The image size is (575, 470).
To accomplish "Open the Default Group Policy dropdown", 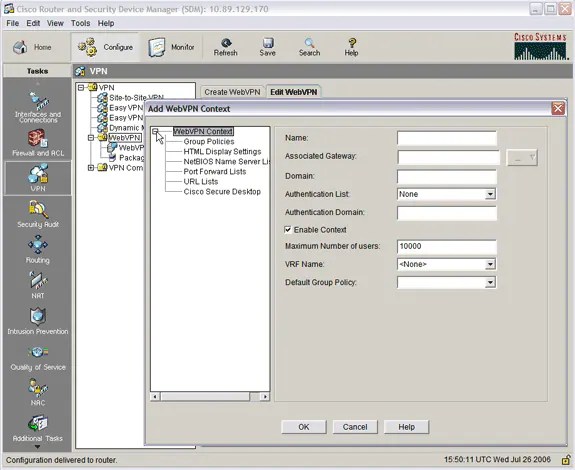I will tap(490, 282).
